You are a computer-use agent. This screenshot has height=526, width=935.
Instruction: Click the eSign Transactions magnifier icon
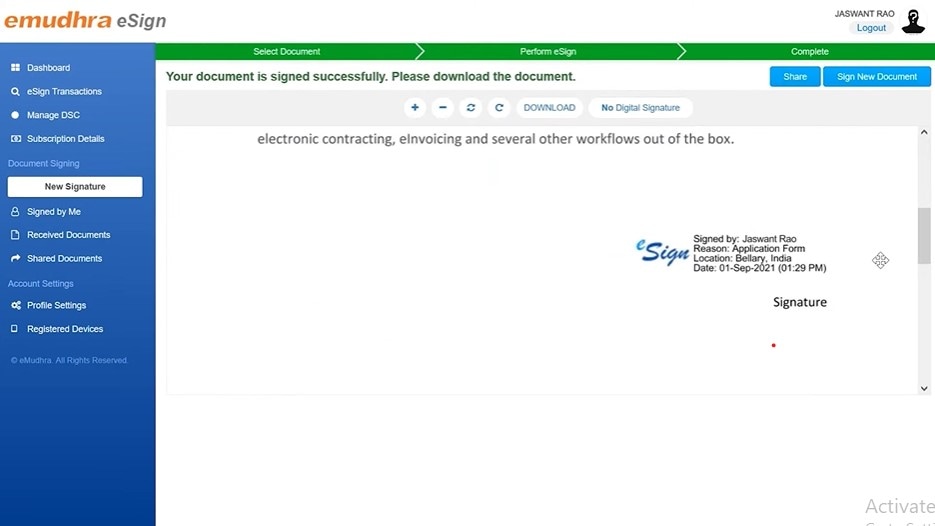click(16, 91)
